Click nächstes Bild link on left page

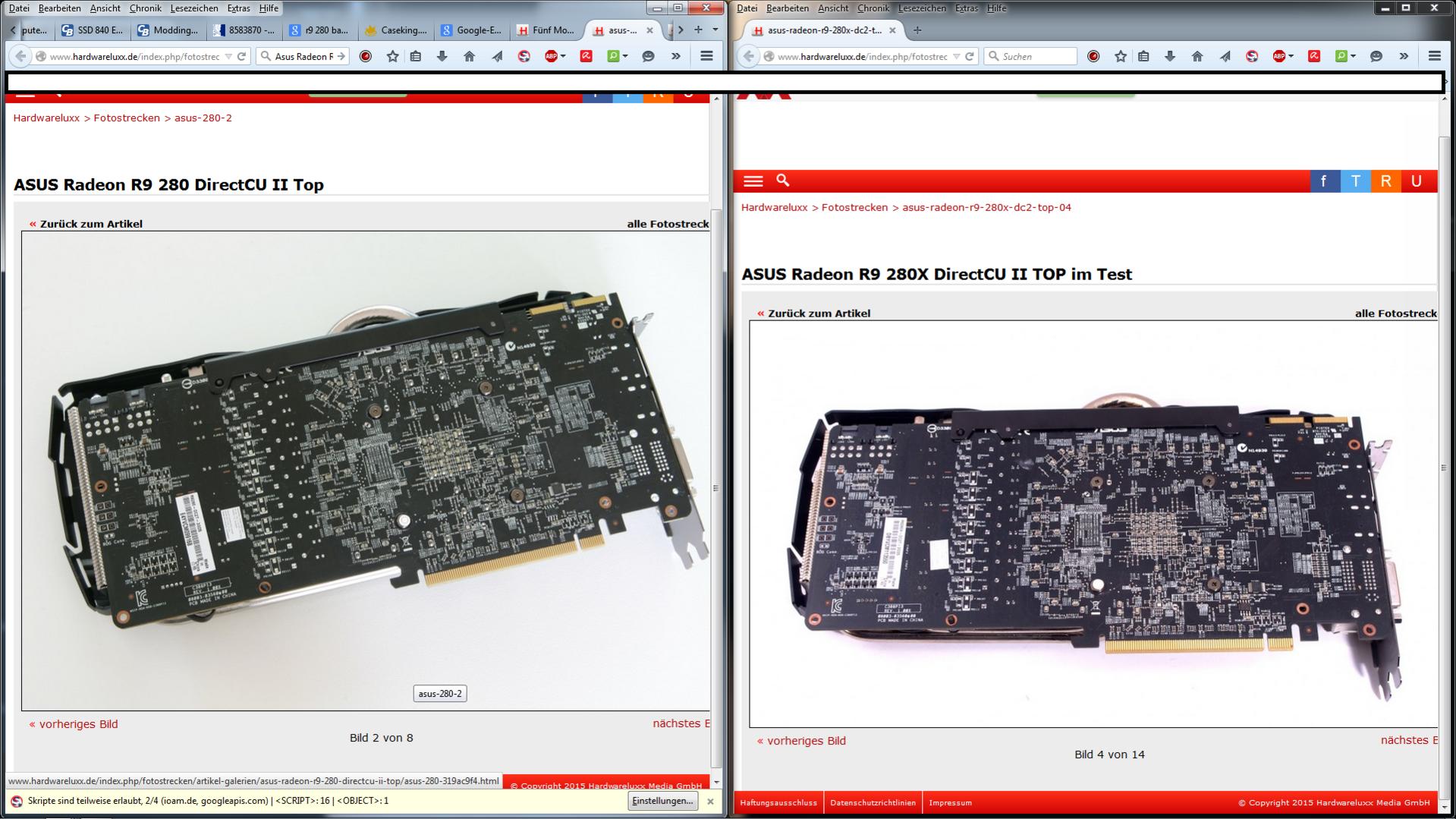[681, 723]
